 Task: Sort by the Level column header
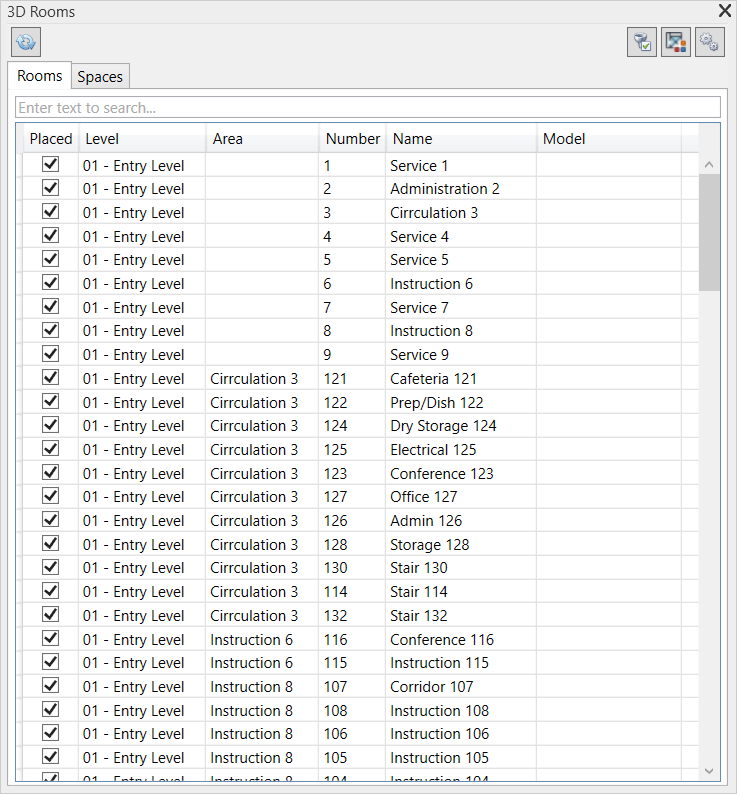pyautogui.click(x=142, y=139)
